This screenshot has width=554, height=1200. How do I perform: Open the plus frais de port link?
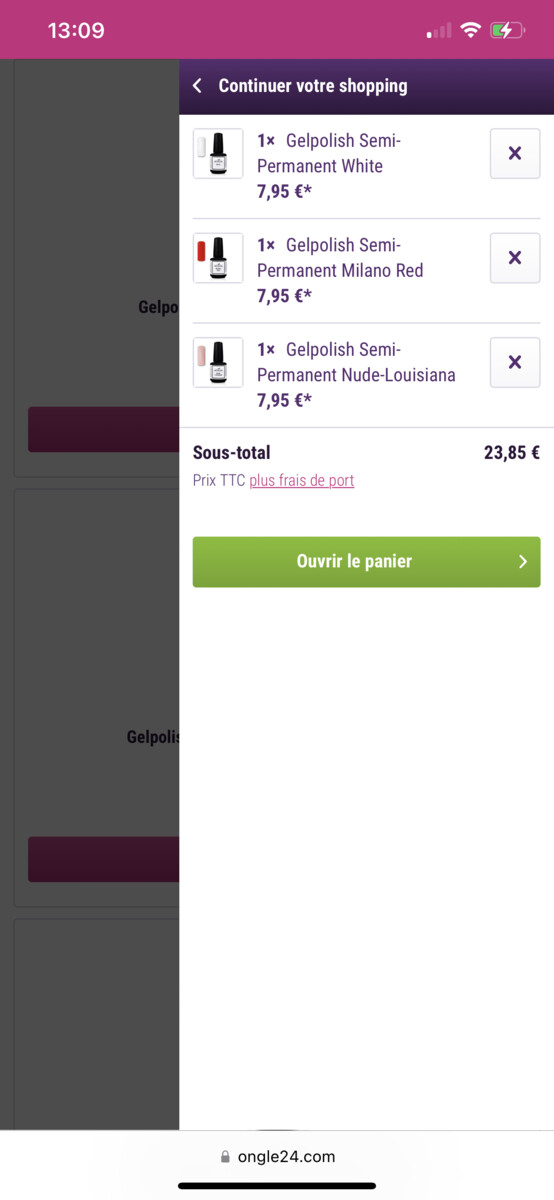coord(302,480)
